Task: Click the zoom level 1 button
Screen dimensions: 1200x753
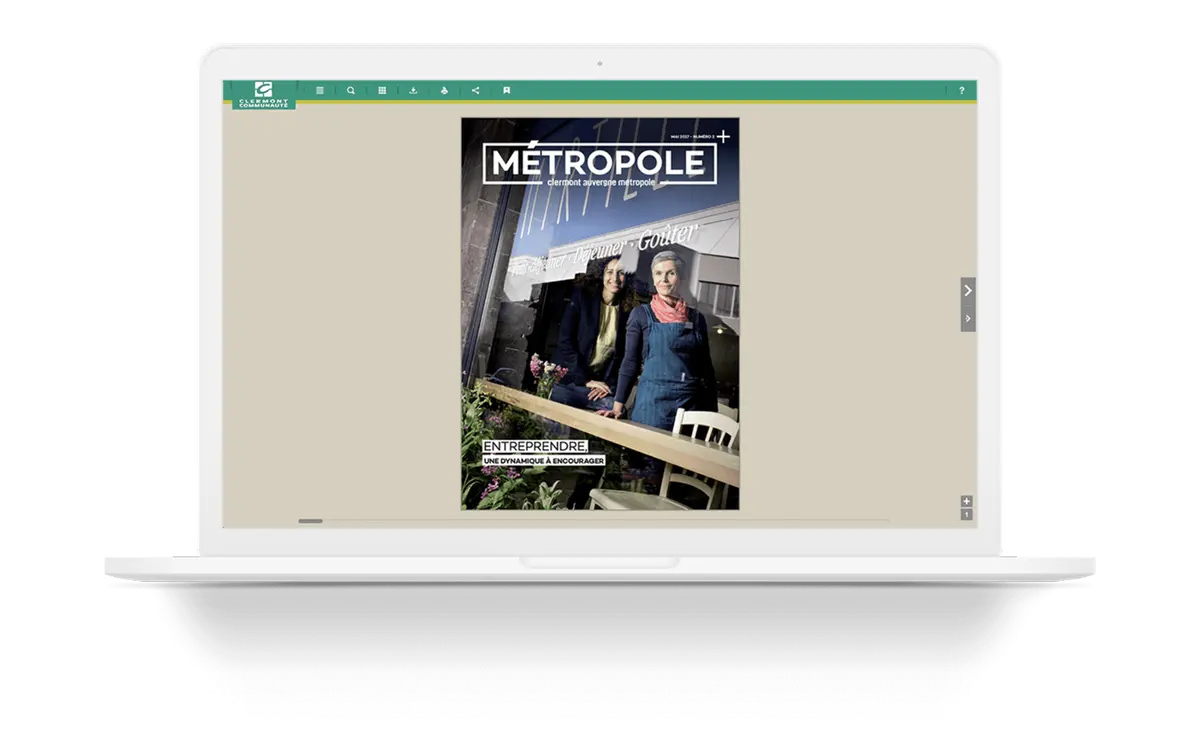Action: click(966, 514)
